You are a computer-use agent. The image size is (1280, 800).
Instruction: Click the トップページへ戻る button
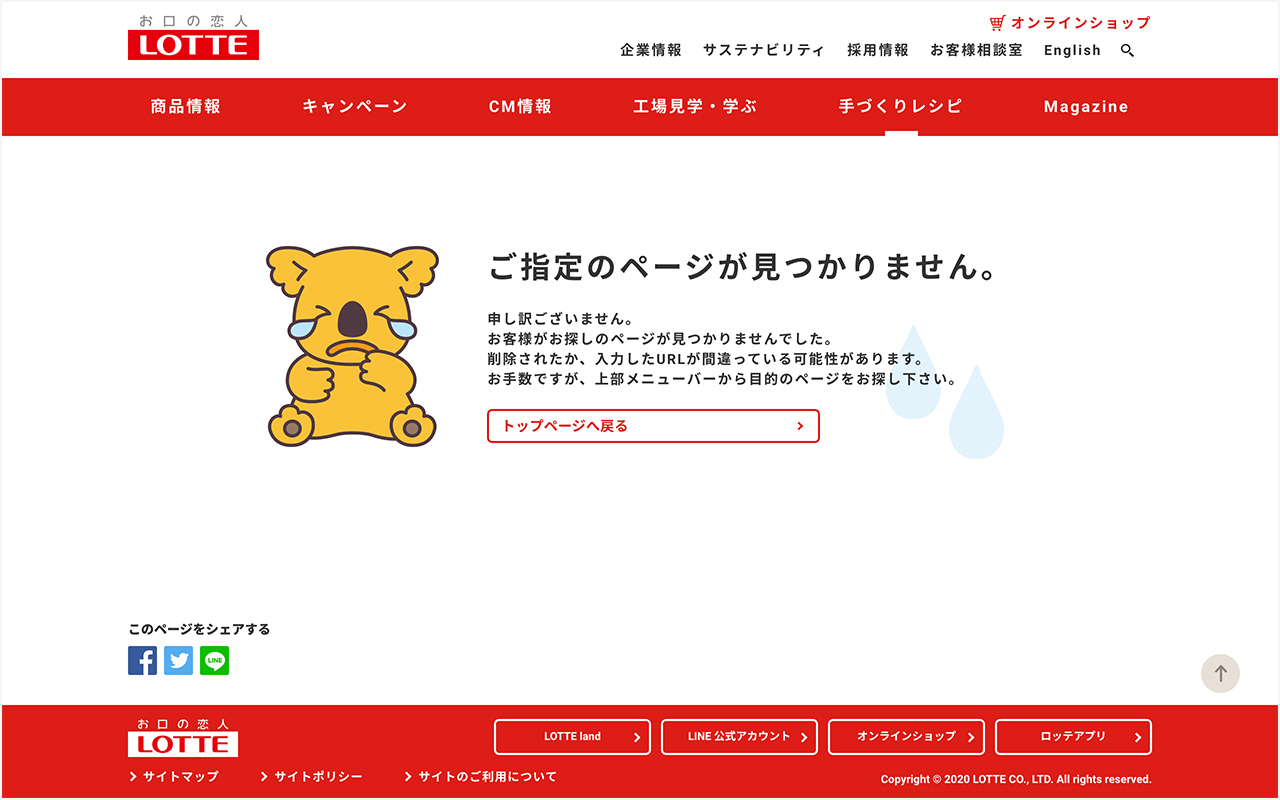653,426
